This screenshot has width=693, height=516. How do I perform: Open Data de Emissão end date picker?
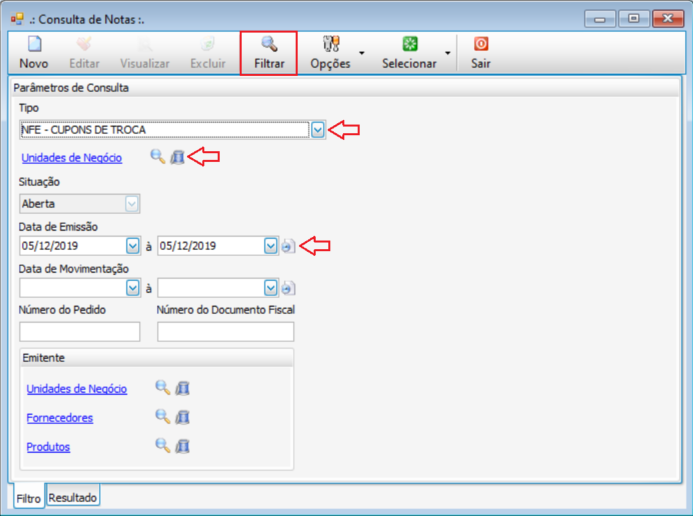270,246
